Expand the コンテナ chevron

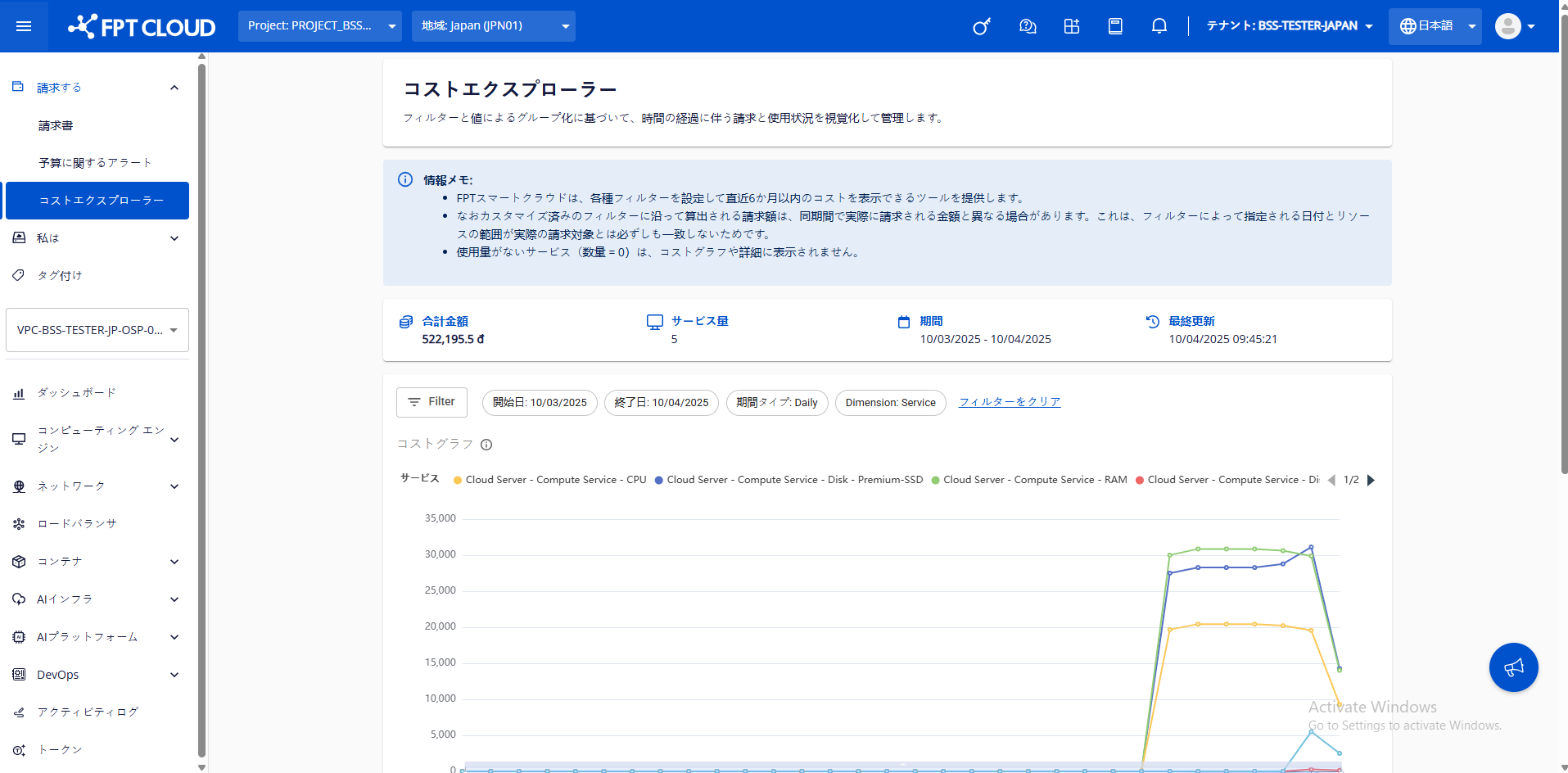174,562
